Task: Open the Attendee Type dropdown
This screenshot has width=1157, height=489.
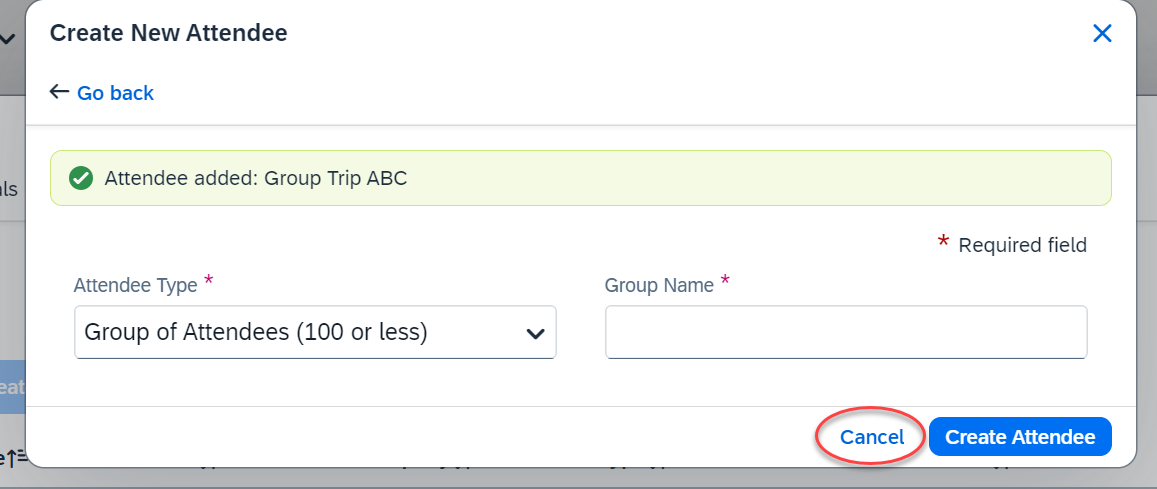Action: tap(315, 333)
